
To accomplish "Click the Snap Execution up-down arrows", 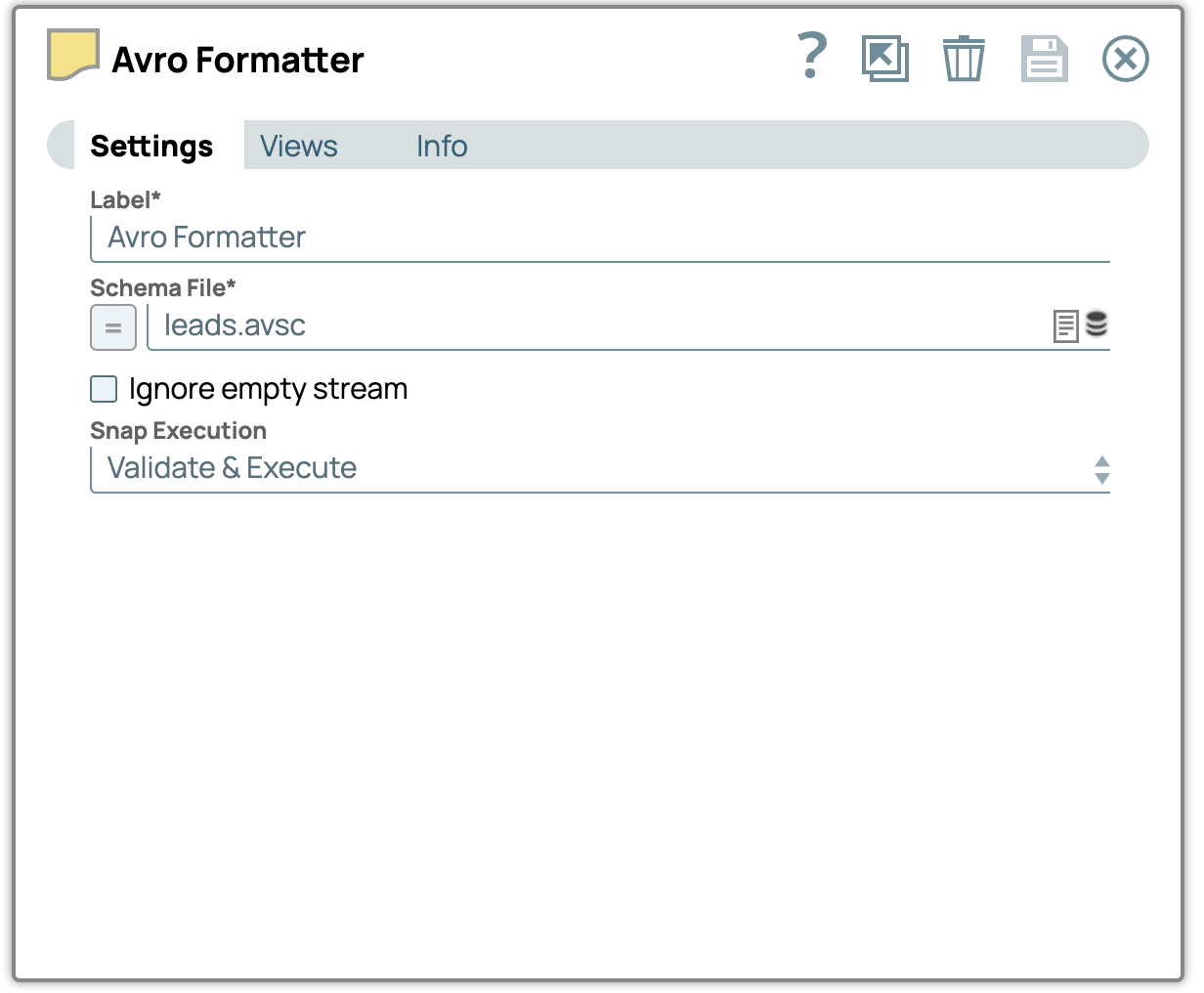I will pos(1101,470).
